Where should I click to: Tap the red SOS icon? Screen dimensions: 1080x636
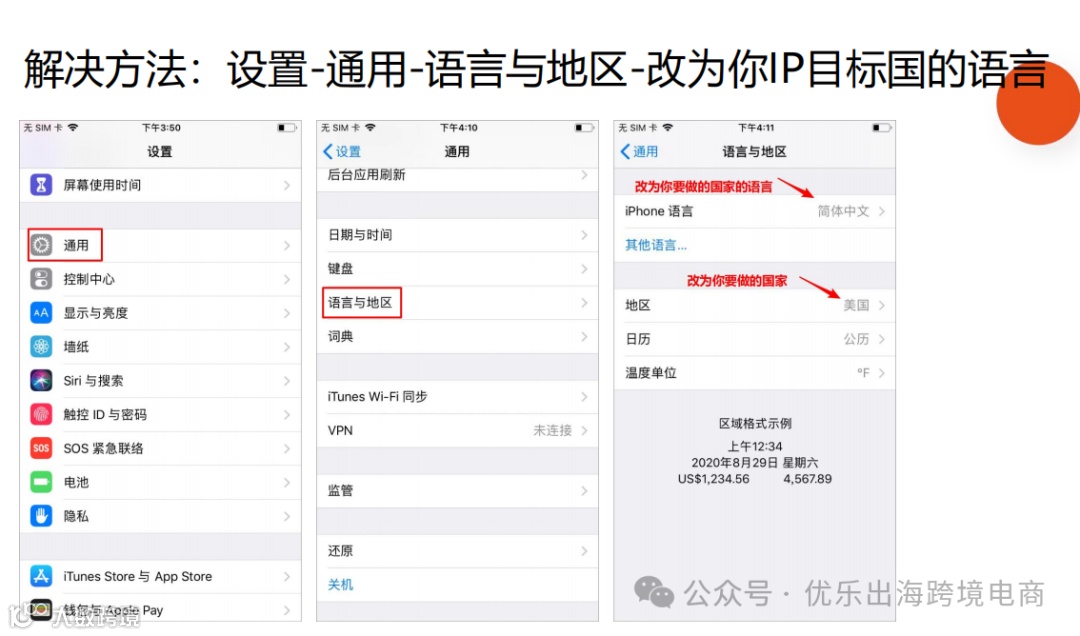[41, 448]
